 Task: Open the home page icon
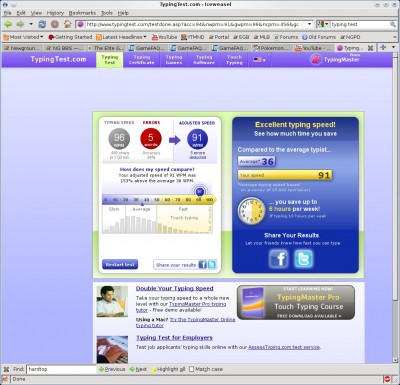68,24
